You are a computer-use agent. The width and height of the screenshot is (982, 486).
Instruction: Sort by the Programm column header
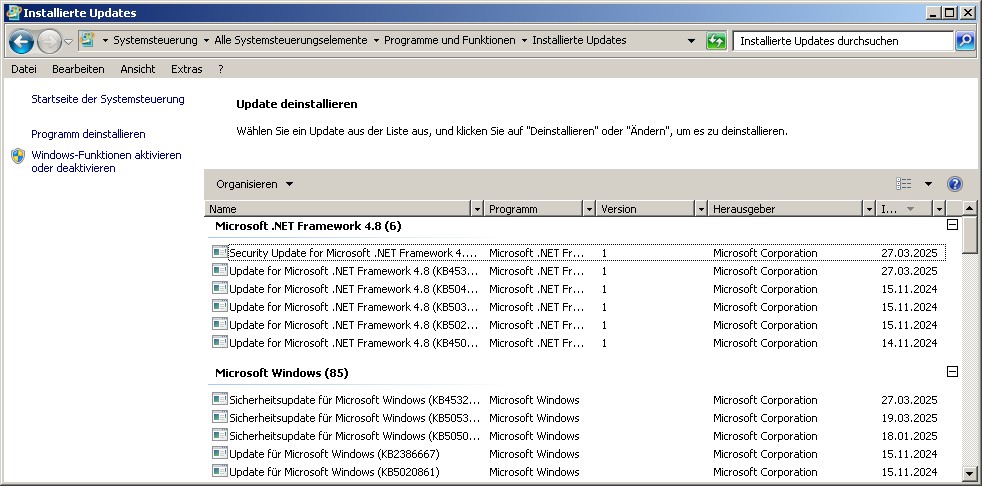[534, 209]
